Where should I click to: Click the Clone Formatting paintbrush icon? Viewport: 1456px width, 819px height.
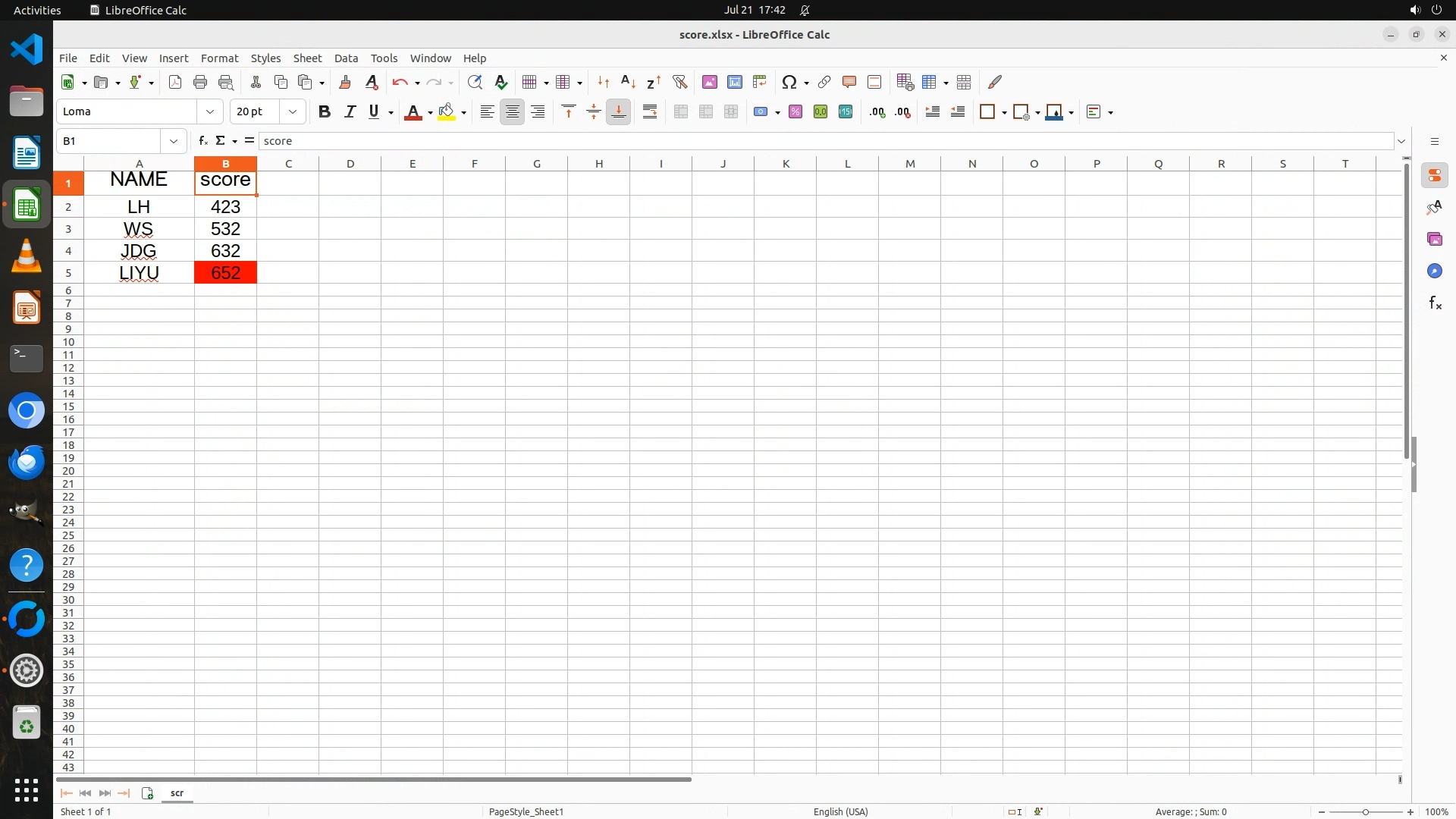(x=345, y=82)
